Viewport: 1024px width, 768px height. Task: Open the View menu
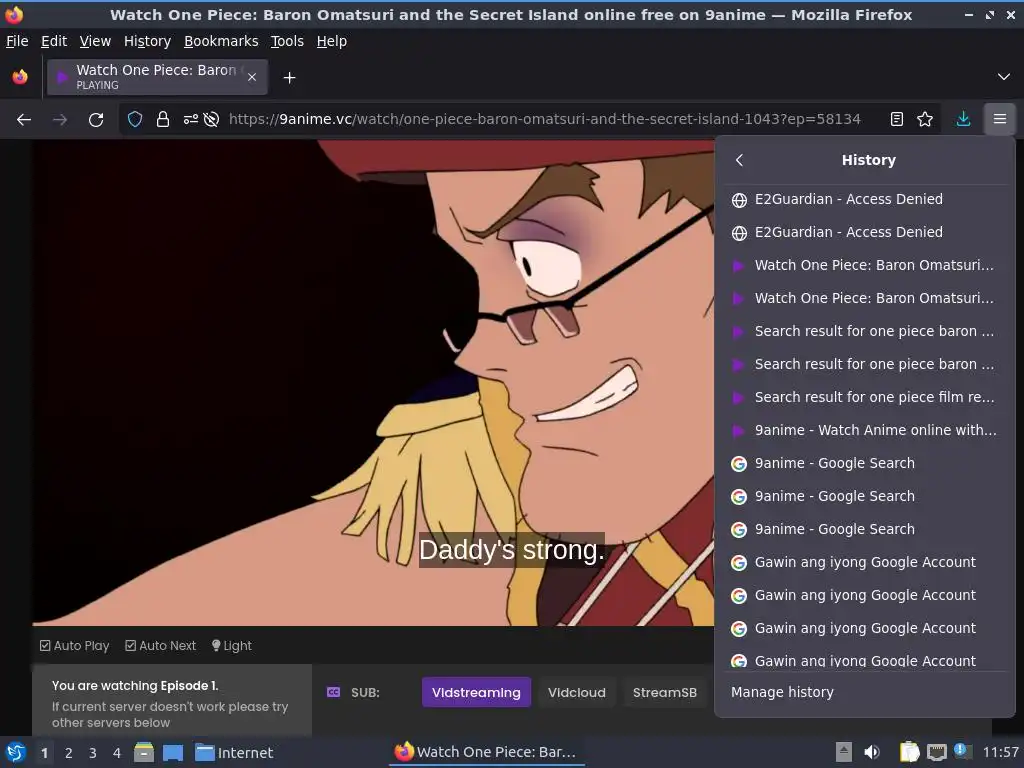coord(95,41)
